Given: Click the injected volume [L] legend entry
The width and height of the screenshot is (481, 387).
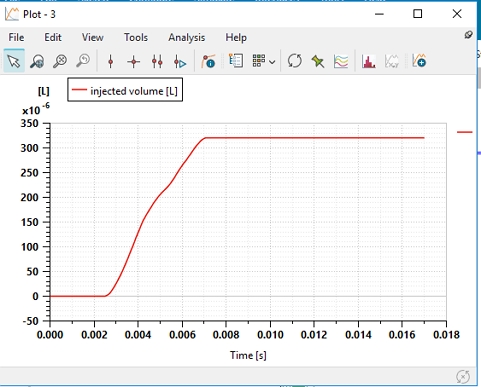Looking at the screenshot, I should (x=125, y=90).
